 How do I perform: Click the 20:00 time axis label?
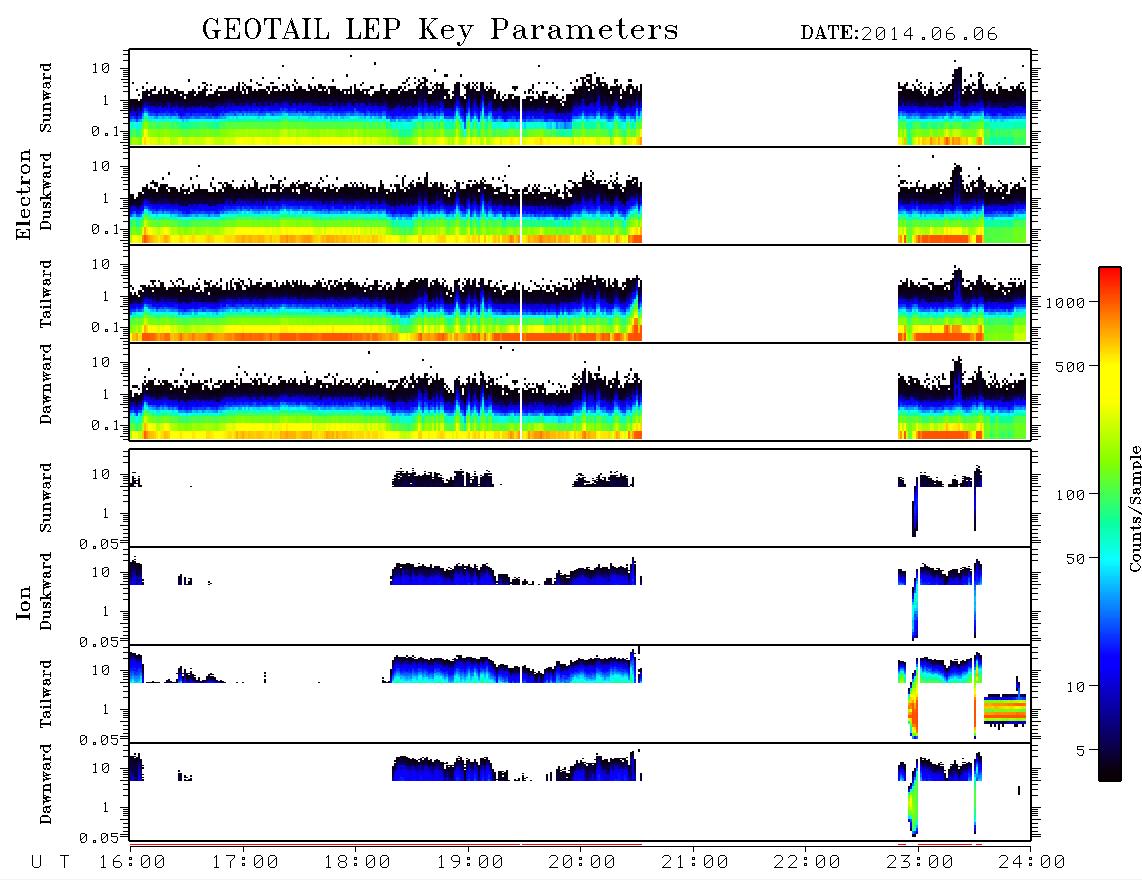click(582, 862)
